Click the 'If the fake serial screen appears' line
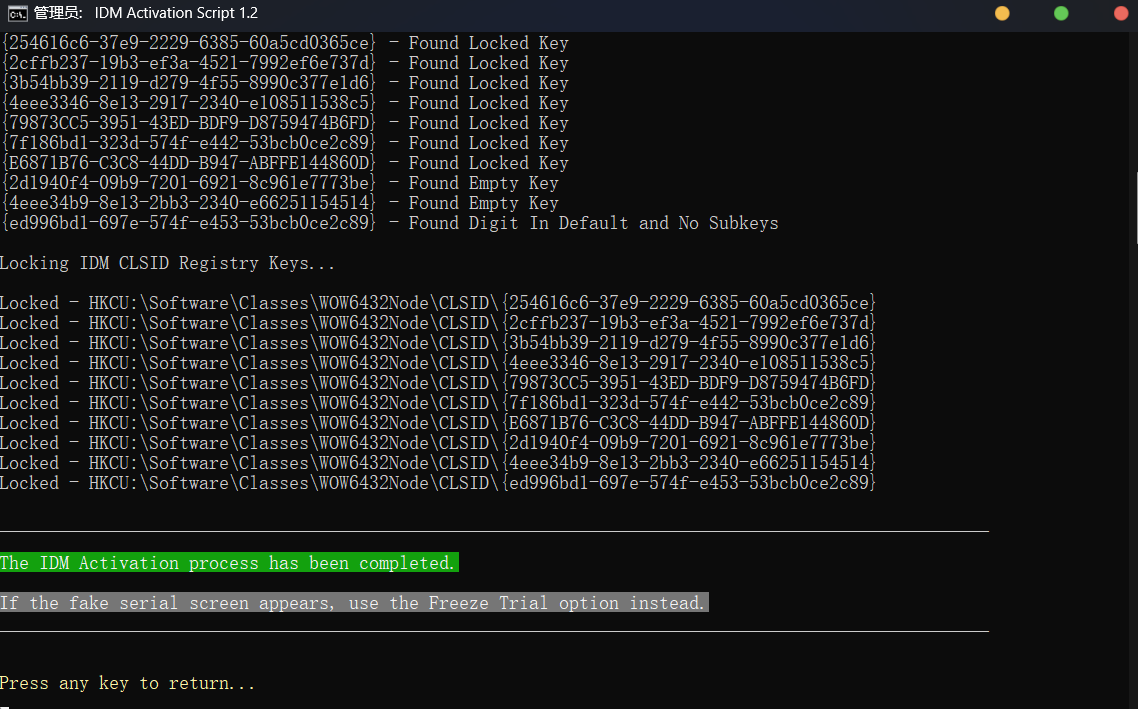Screen dimensions: 1138x709 pyautogui.click(x=353, y=602)
